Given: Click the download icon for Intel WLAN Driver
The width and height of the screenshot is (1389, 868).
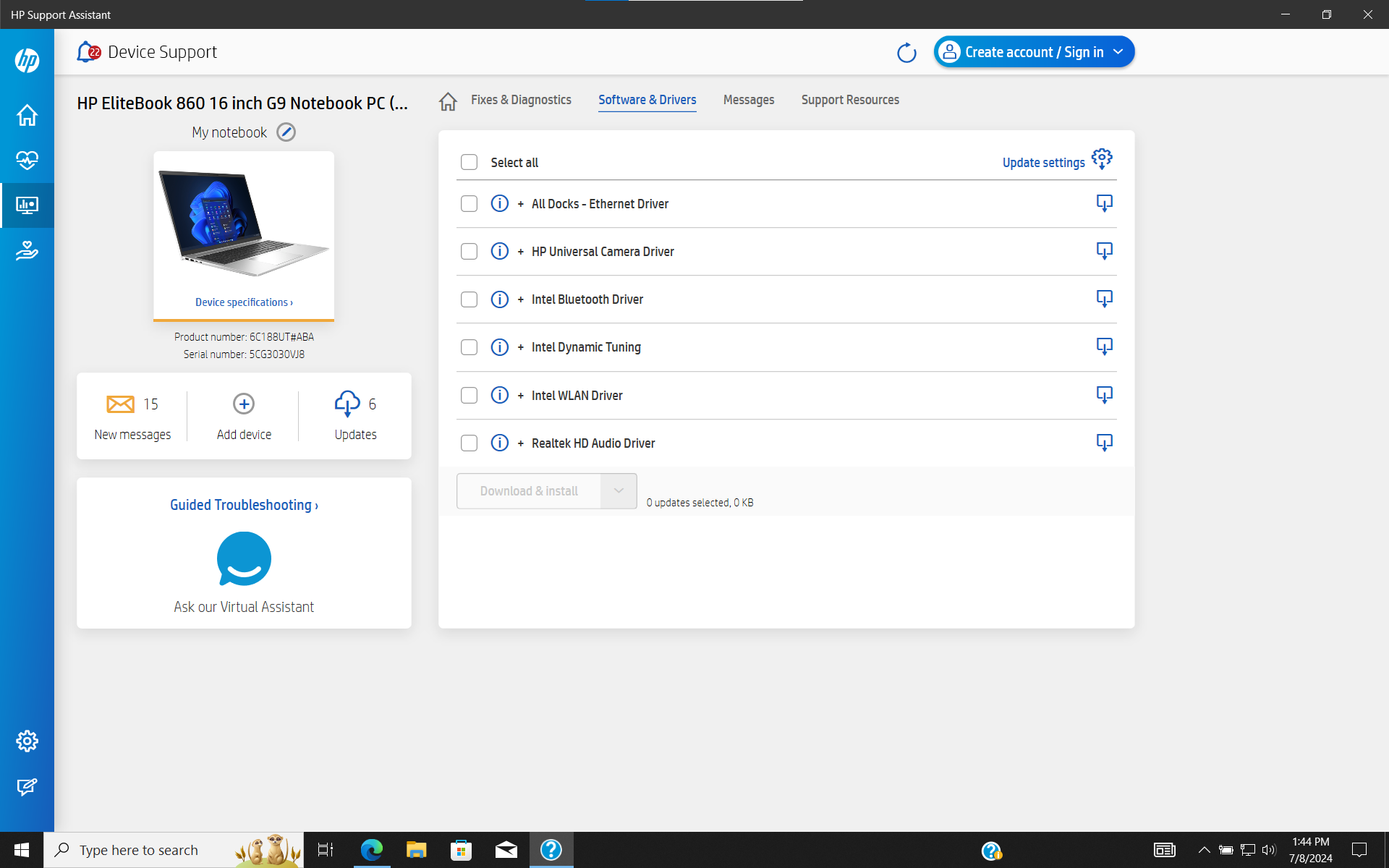Looking at the screenshot, I should click(x=1104, y=395).
